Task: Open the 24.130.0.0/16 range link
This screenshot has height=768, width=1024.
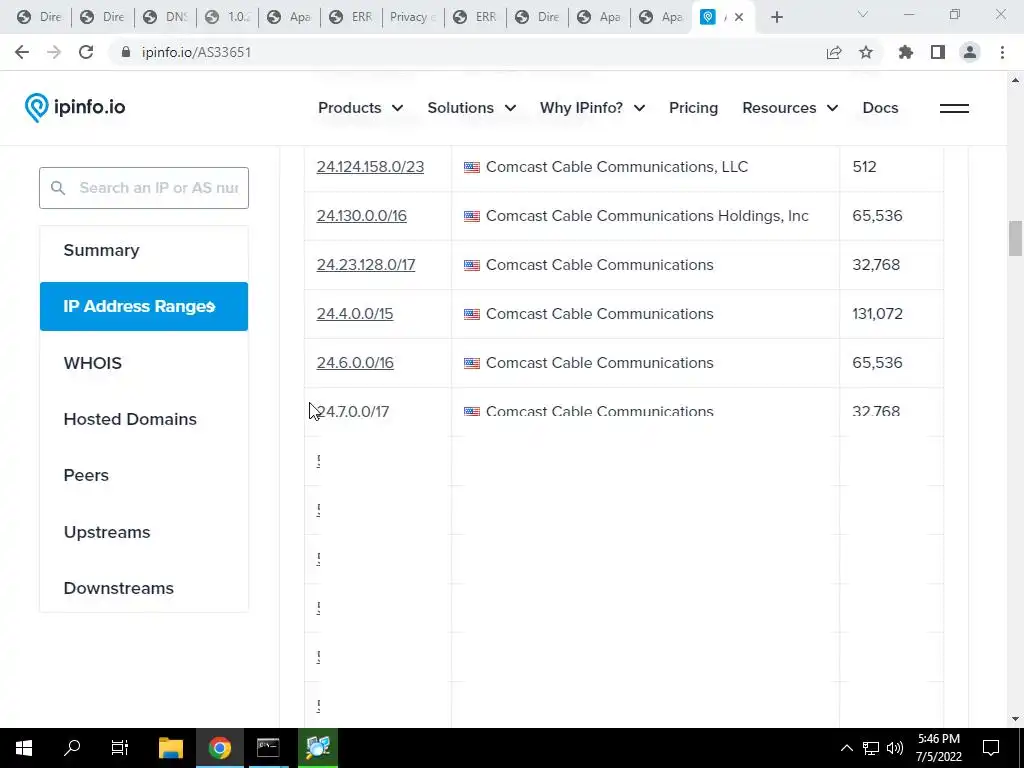Action: (362, 216)
